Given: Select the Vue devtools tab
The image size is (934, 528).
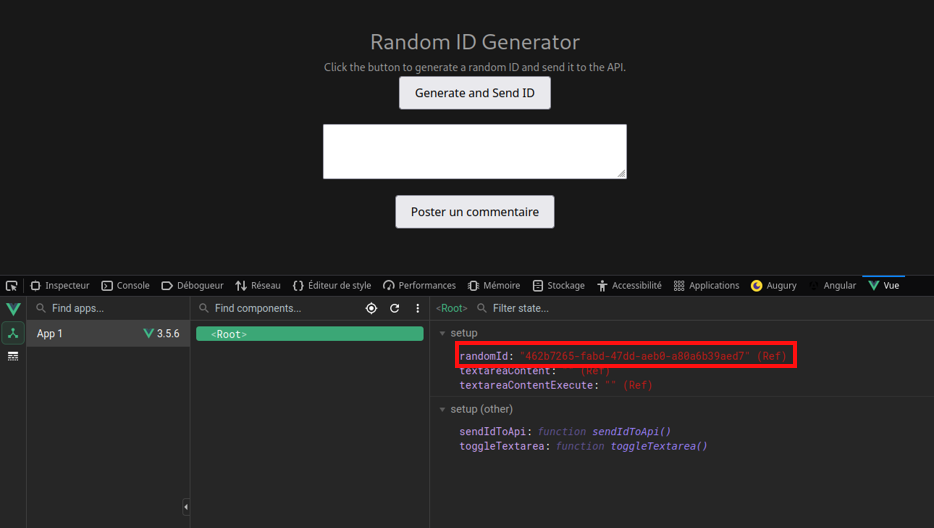Looking at the screenshot, I should point(884,285).
